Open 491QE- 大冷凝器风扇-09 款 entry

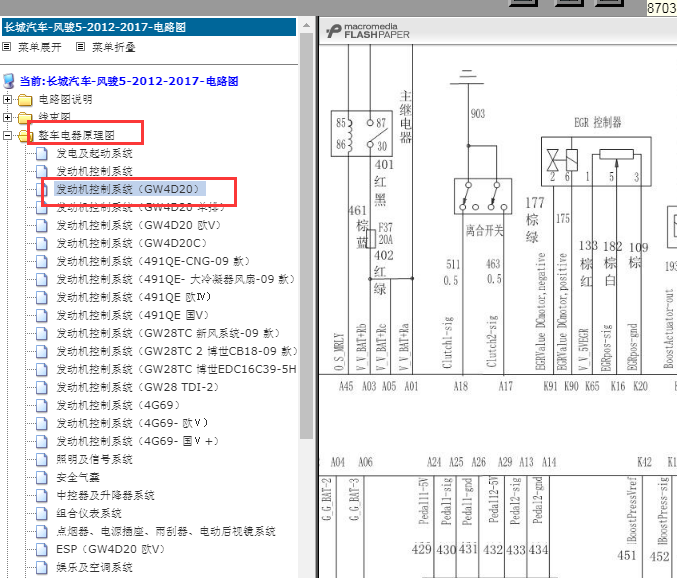176,279
